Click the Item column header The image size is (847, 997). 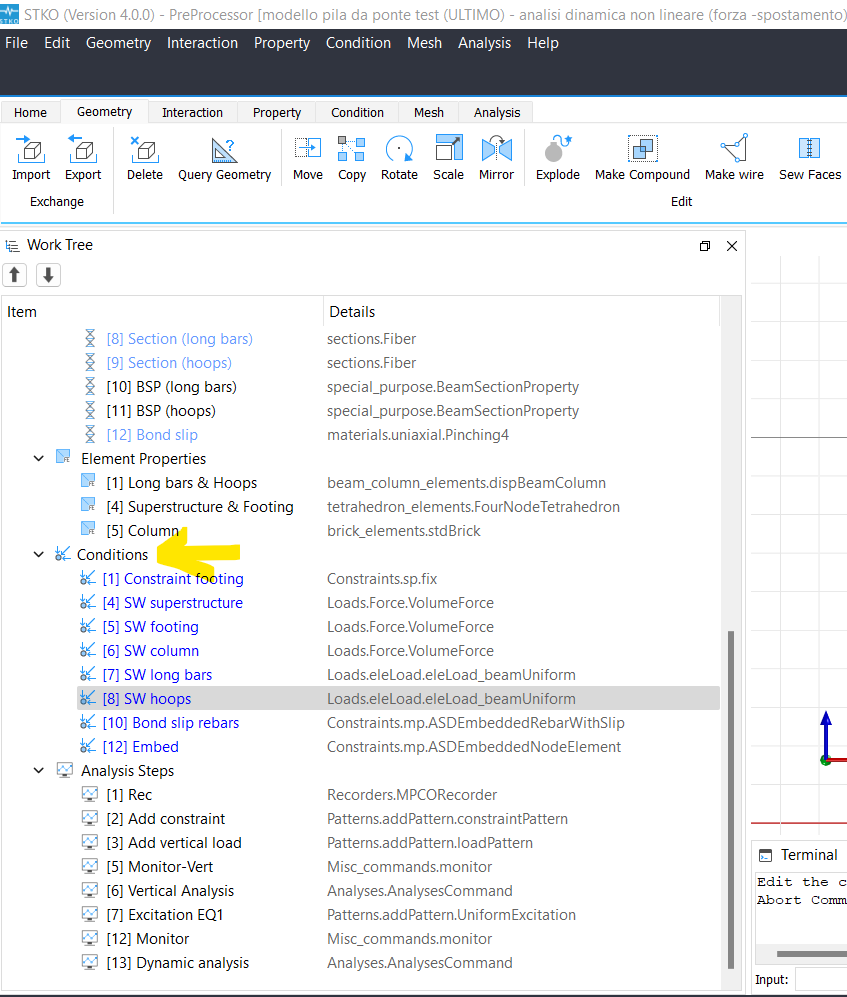[x=162, y=312]
